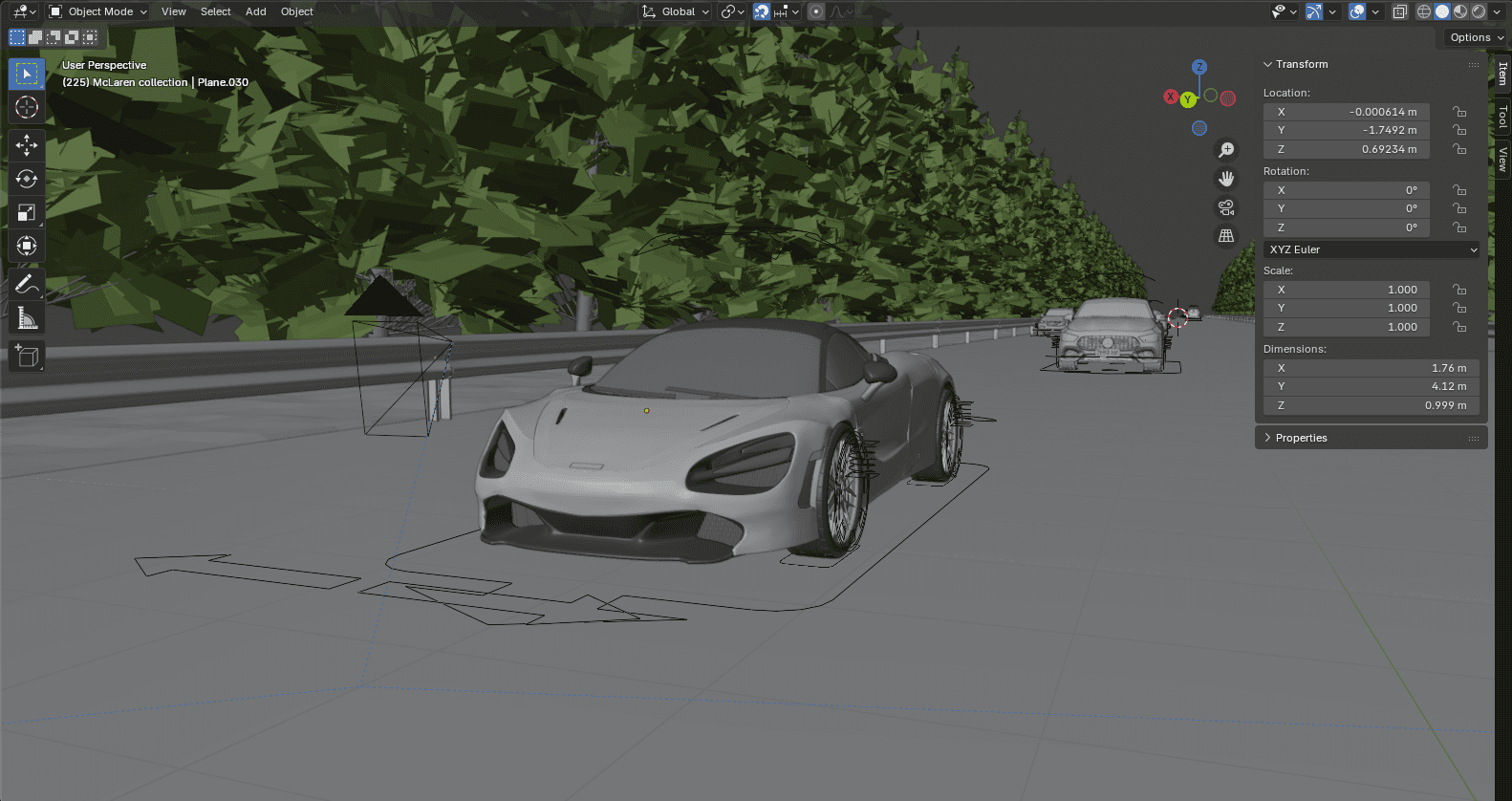Switch to Wireframe viewport shading
1512x801 pixels.
tap(1424, 11)
